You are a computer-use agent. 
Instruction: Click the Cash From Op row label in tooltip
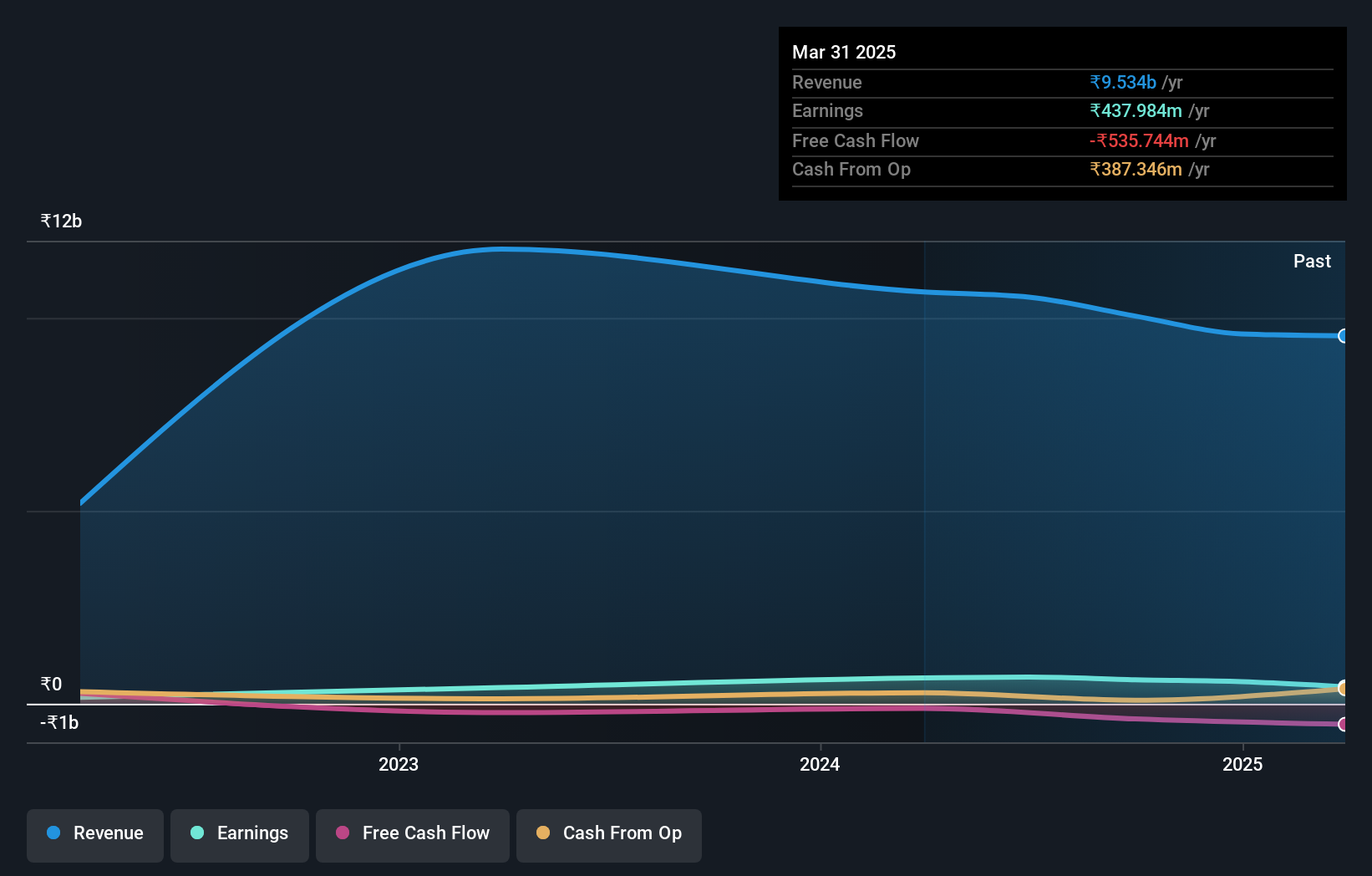point(851,169)
